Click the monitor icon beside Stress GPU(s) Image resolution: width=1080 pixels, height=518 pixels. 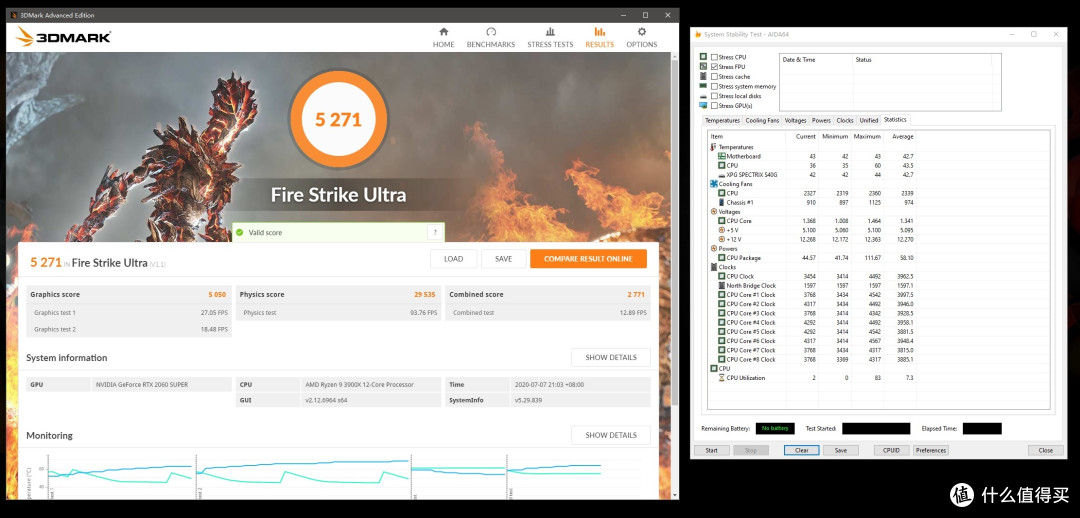coord(703,105)
